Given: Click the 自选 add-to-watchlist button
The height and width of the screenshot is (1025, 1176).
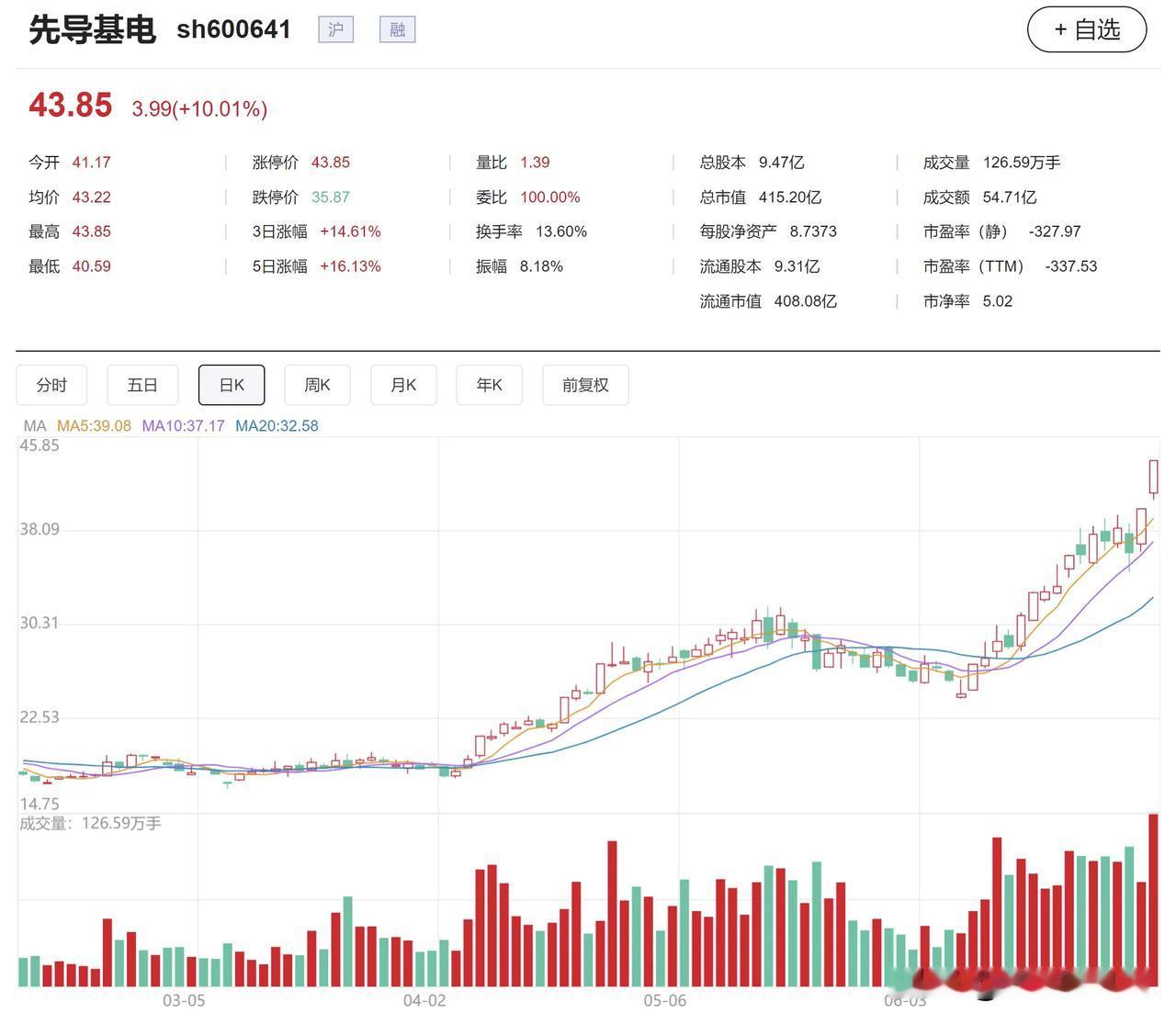Looking at the screenshot, I should (x=1087, y=29).
